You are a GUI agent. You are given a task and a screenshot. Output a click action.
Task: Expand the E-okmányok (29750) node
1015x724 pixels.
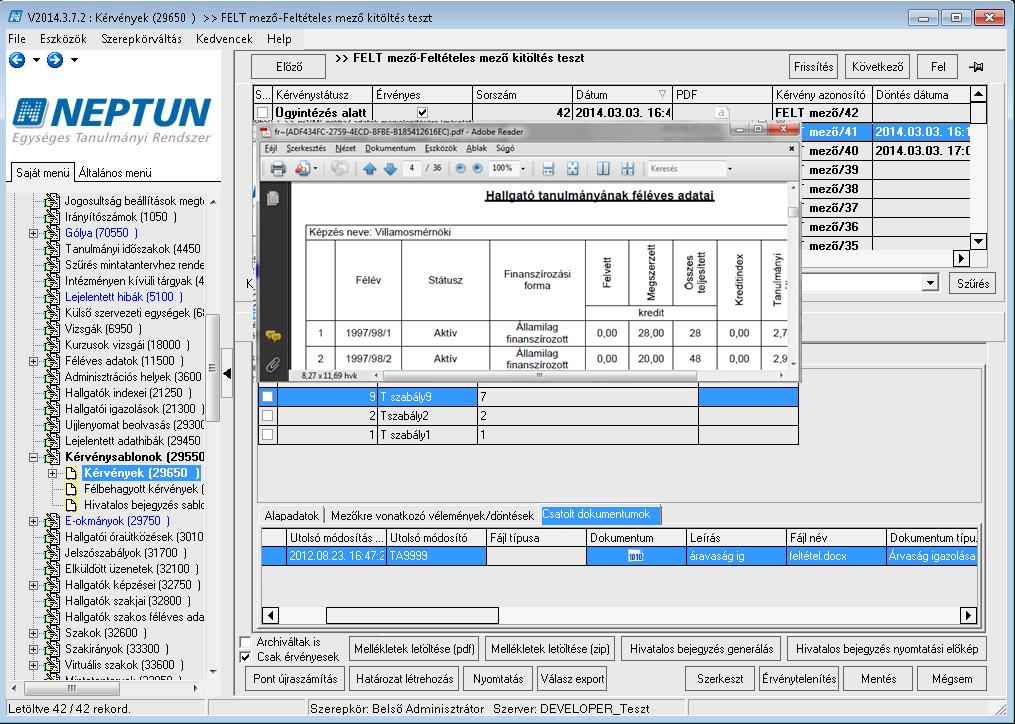[34, 521]
